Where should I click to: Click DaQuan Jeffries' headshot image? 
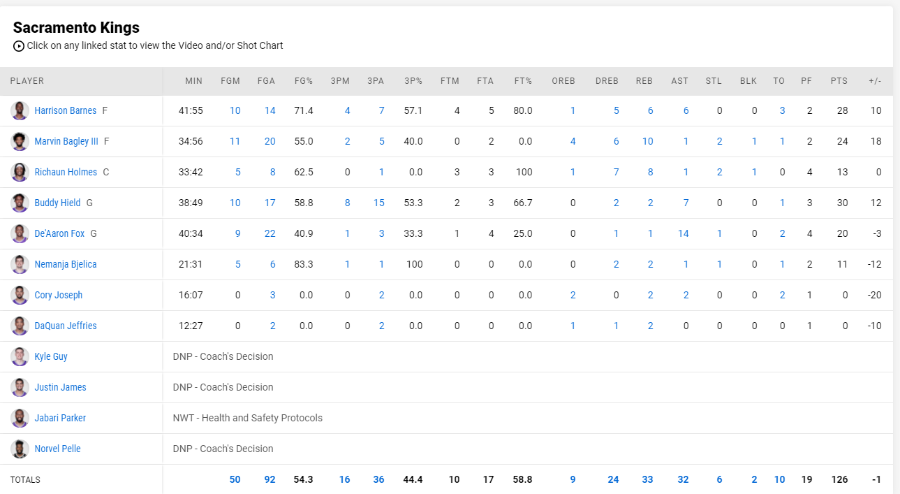(x=20, y=325)
